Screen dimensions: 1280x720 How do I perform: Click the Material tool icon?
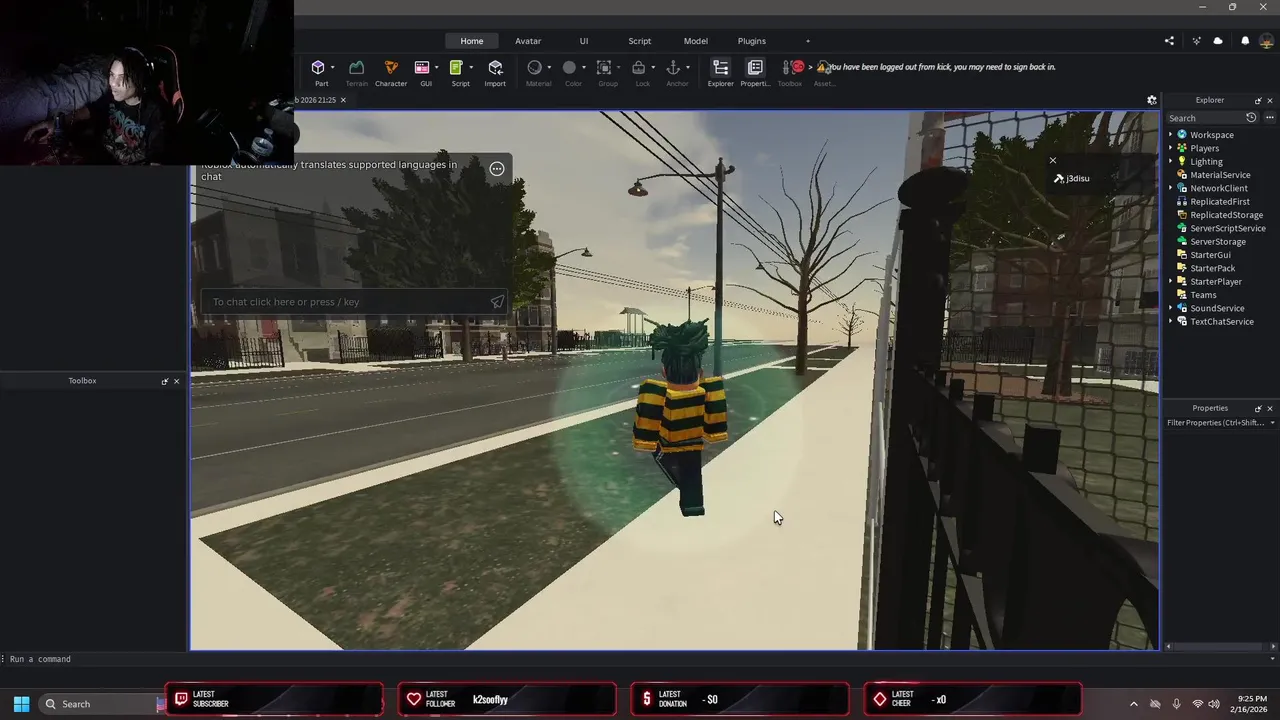click(535, 68)
